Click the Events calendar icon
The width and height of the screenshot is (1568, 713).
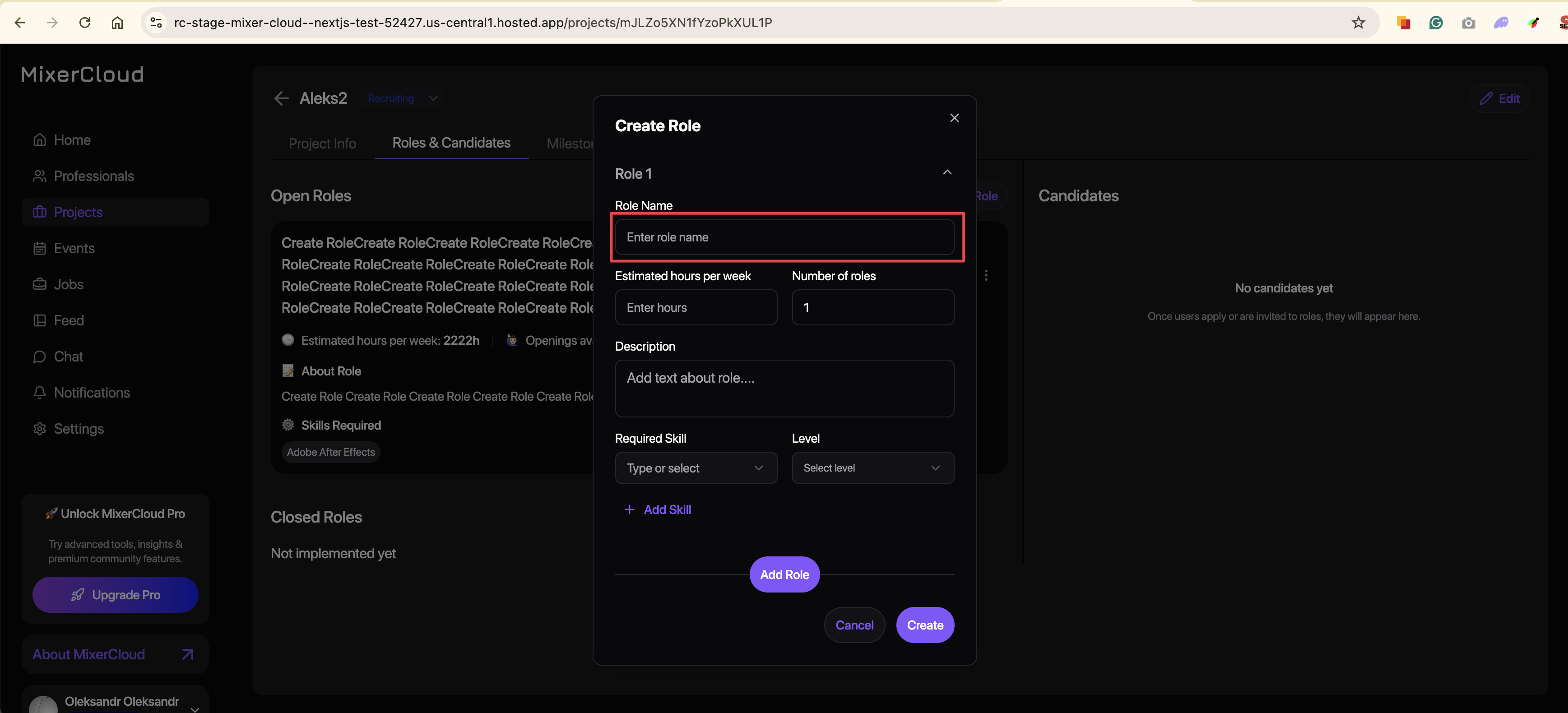pyautogui.click(x=40, y=248)
